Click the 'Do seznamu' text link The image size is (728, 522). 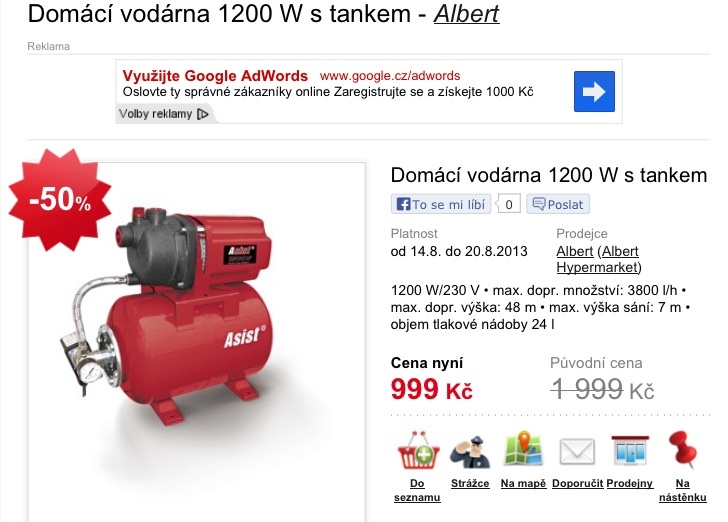[417, 490]
